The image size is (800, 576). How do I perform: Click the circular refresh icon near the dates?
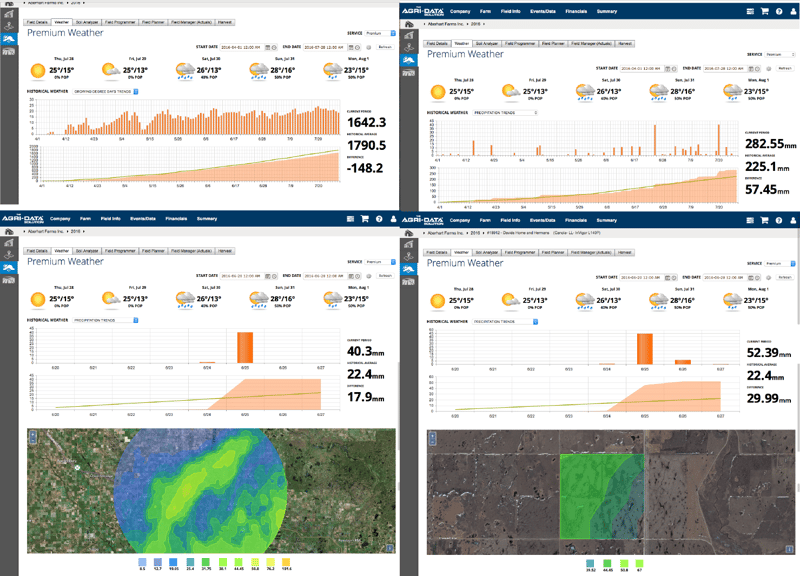coord(770,67)
